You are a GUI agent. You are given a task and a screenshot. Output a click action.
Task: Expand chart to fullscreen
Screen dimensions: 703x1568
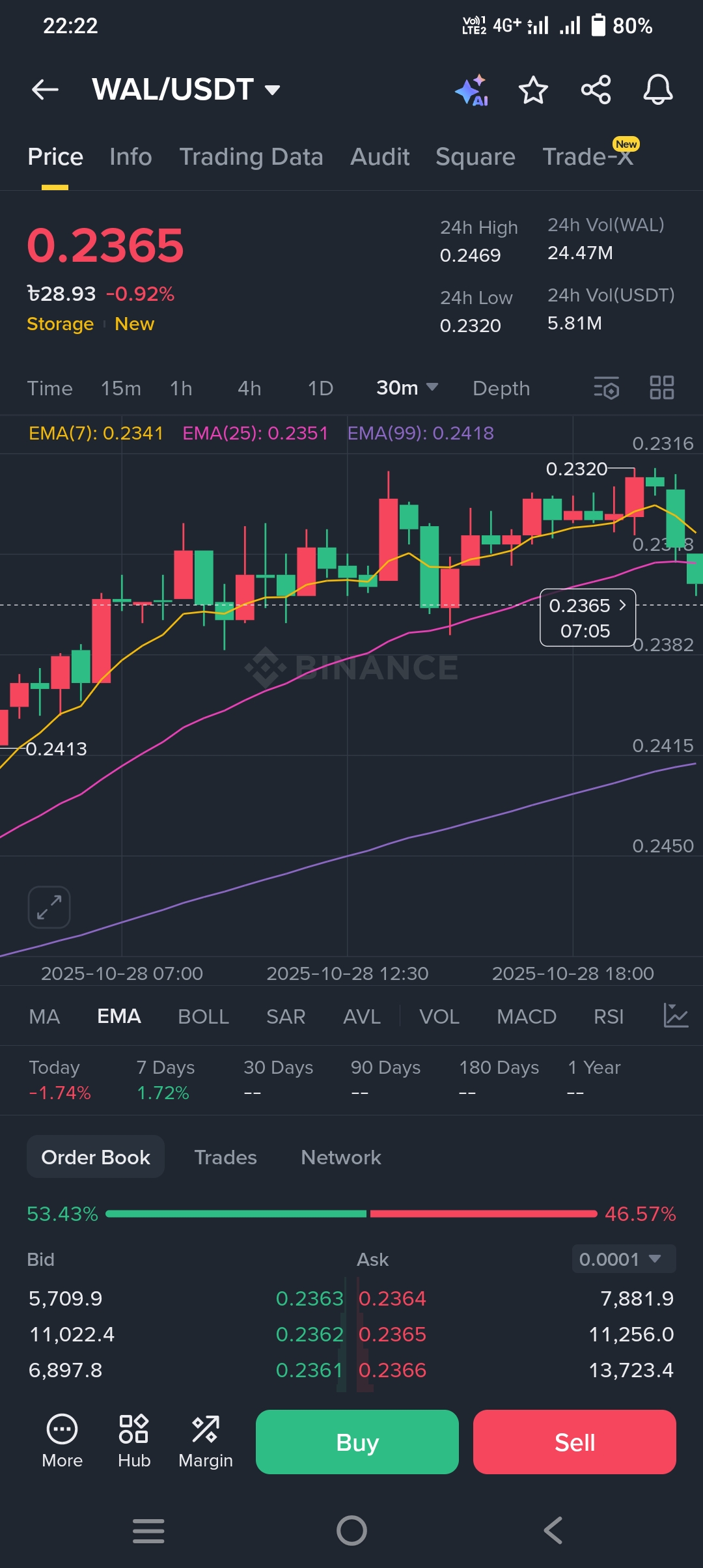(49, 907)
